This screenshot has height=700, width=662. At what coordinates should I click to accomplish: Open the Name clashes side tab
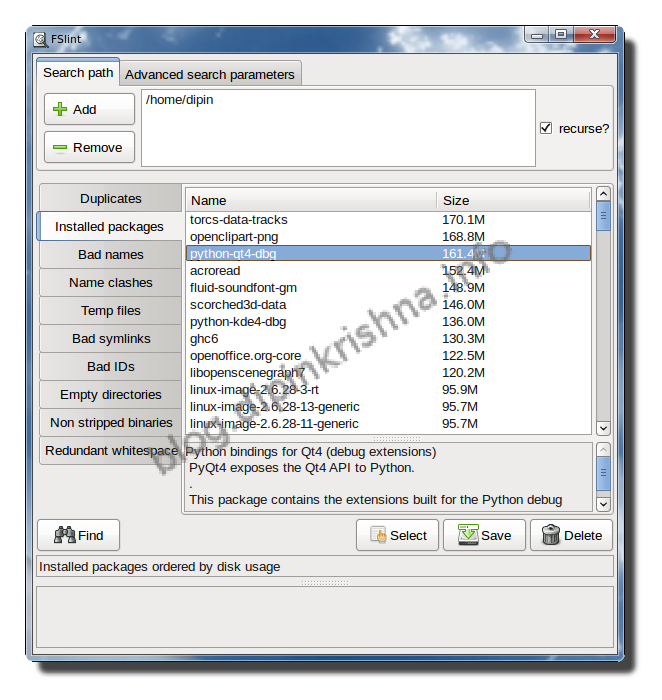[111, 283]
